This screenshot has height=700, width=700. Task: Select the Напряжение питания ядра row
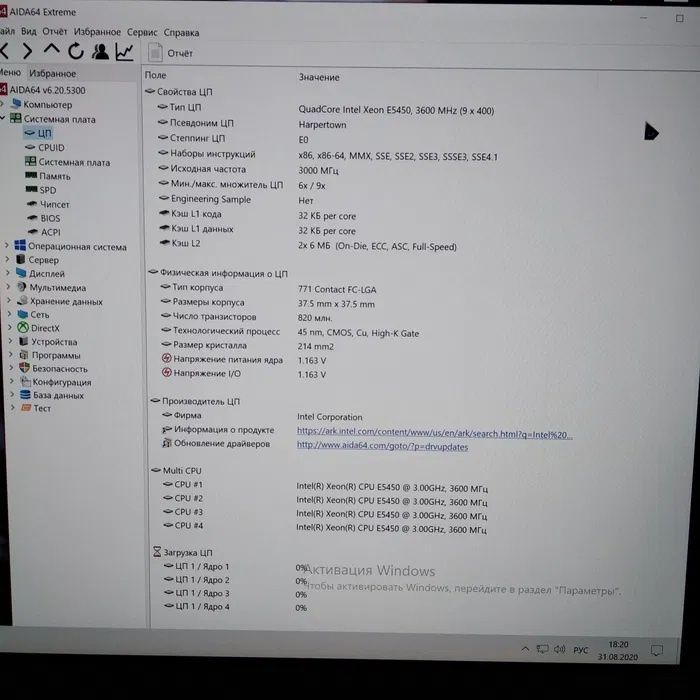(x=244, y=359)
